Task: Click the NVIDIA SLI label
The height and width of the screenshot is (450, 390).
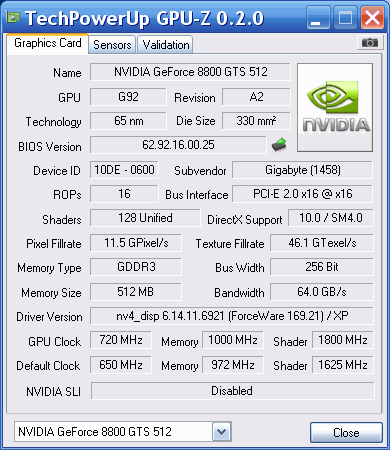Action: tap(54, 392)
